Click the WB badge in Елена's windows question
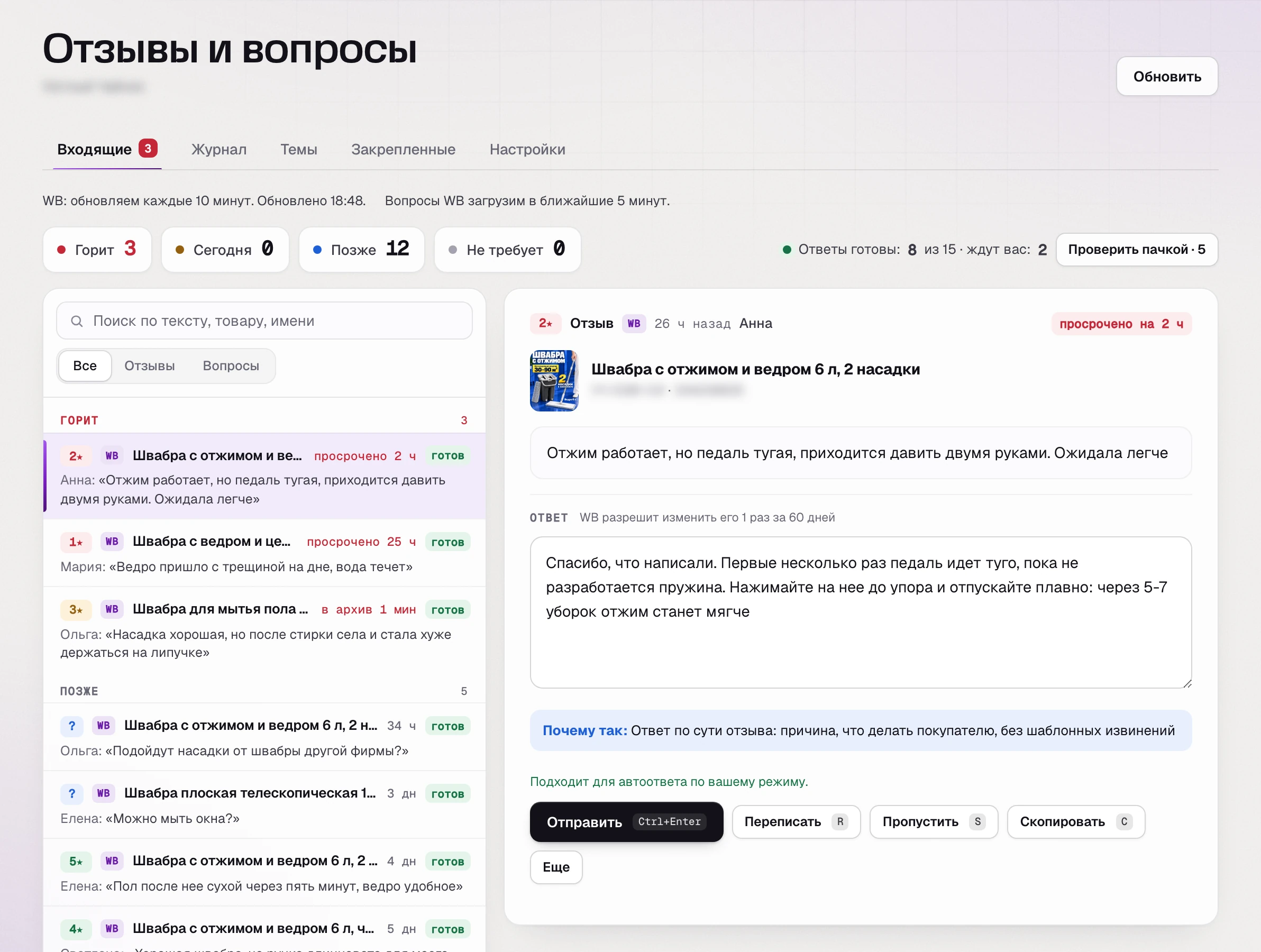This screenshot has width=1261, height=952. point(104,793)
